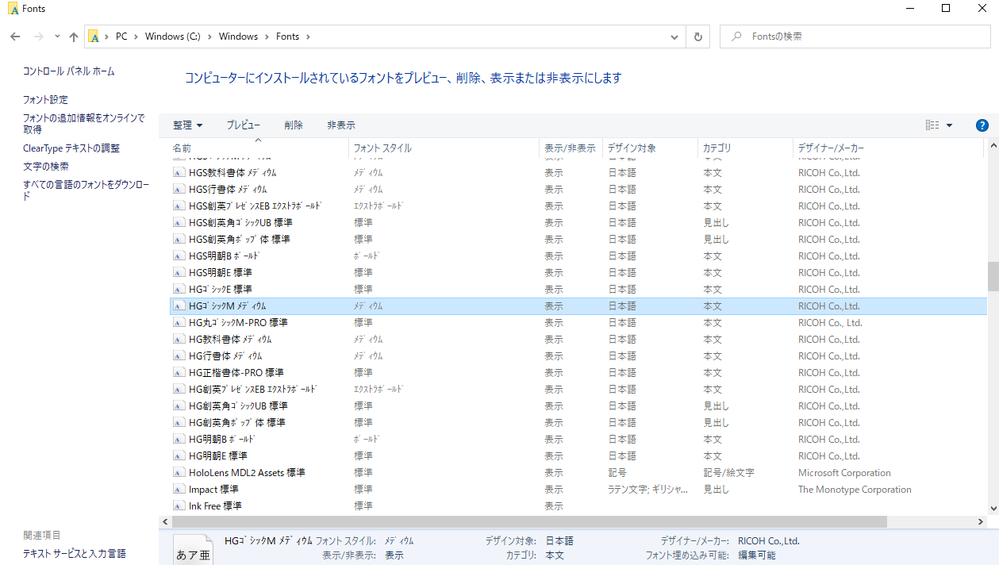
Task: Click The Monotype Corporation cell
Action: 854,489
